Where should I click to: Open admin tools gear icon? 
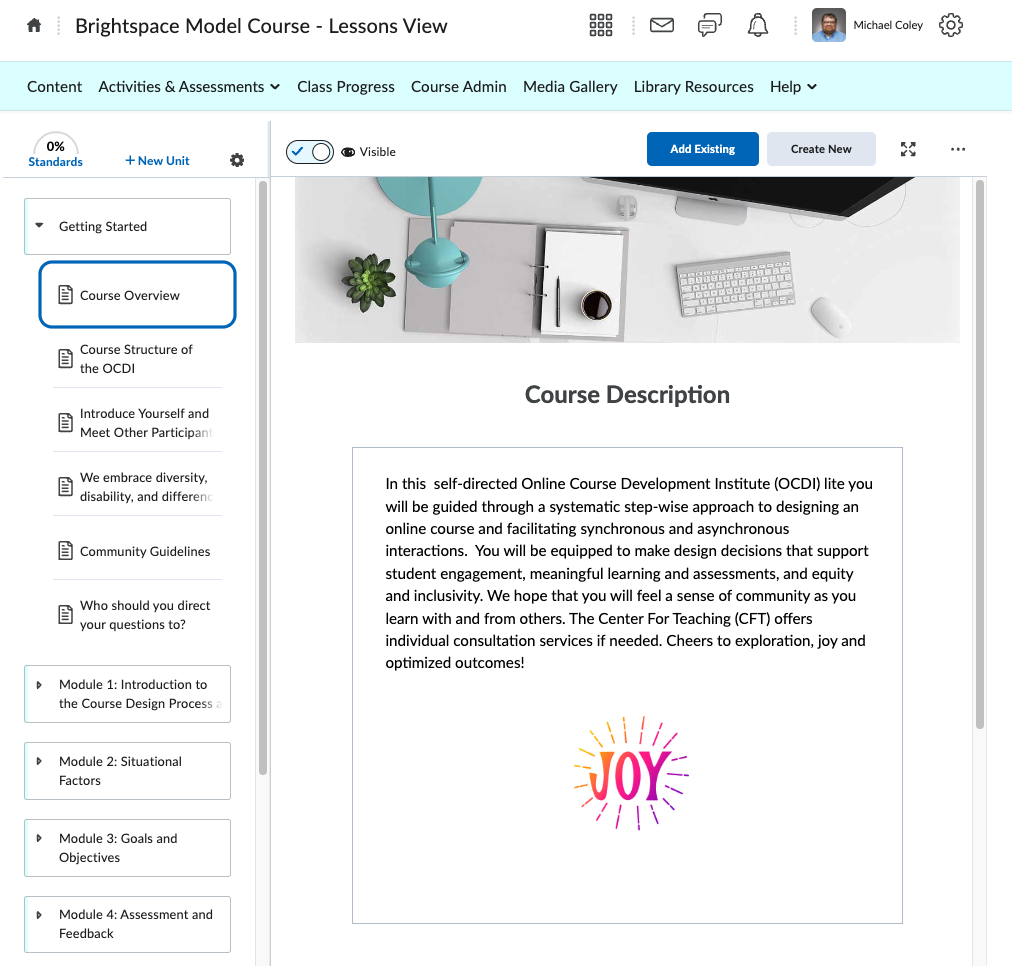coord(951,26)
